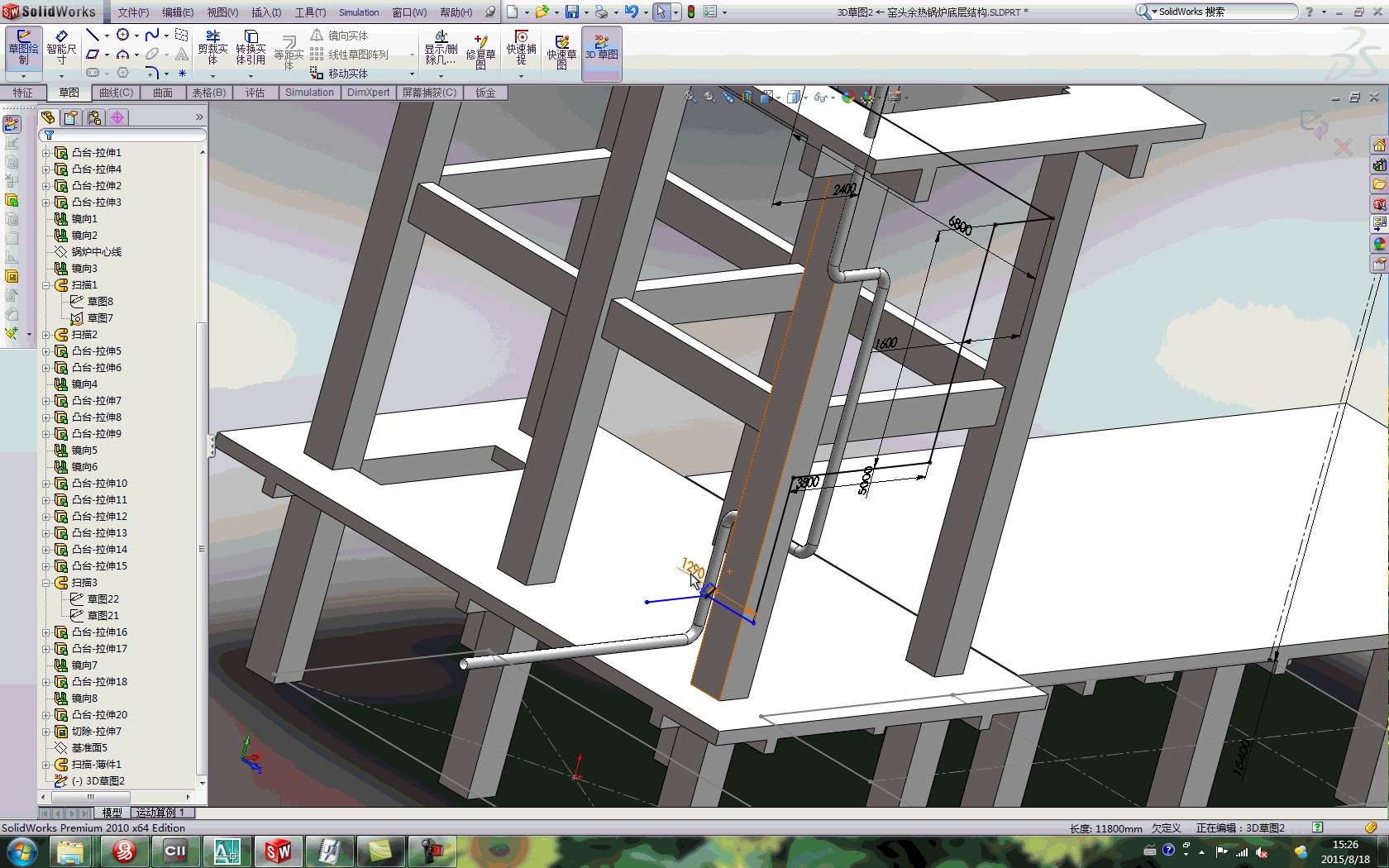Open the 工具(T) menu

[x=310, y=12]
